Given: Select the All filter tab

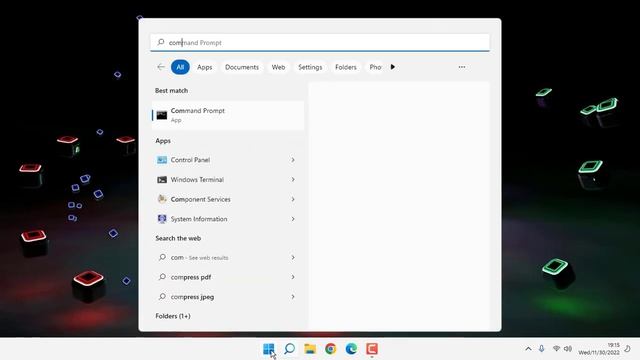Looking at the screenshot, I should click(x=180, y=67).
